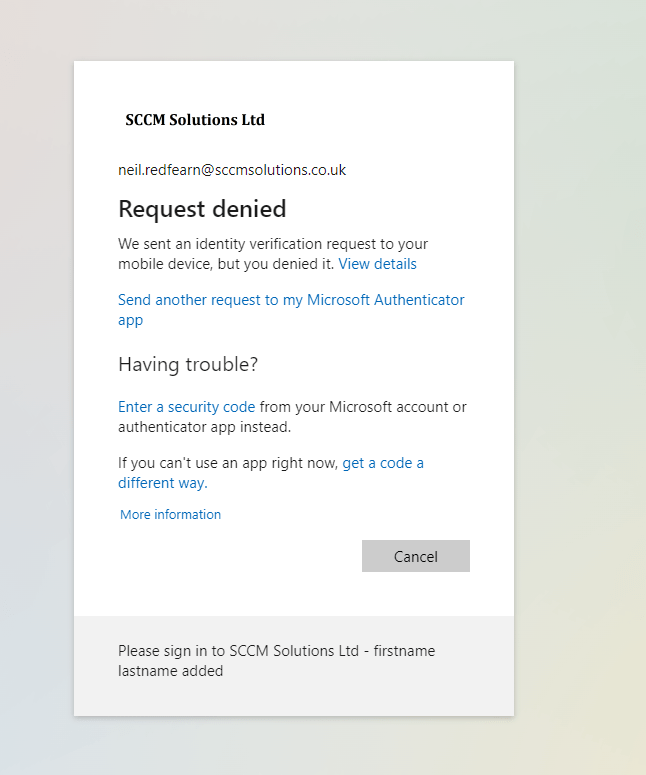The height and width of the screenshot is (775, 646).
Task: Send another request to Microsoft Authenticator app
Action: [290, 300]
